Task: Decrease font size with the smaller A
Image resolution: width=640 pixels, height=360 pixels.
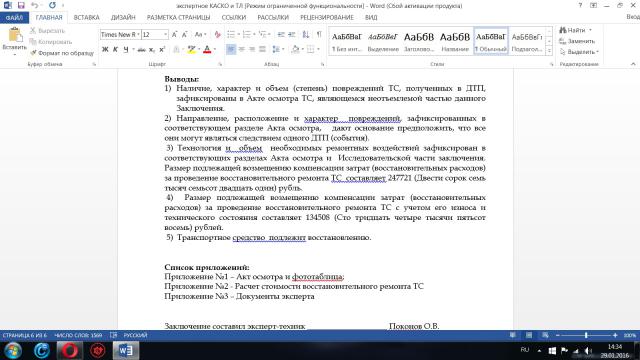Action: pos(184,35)
